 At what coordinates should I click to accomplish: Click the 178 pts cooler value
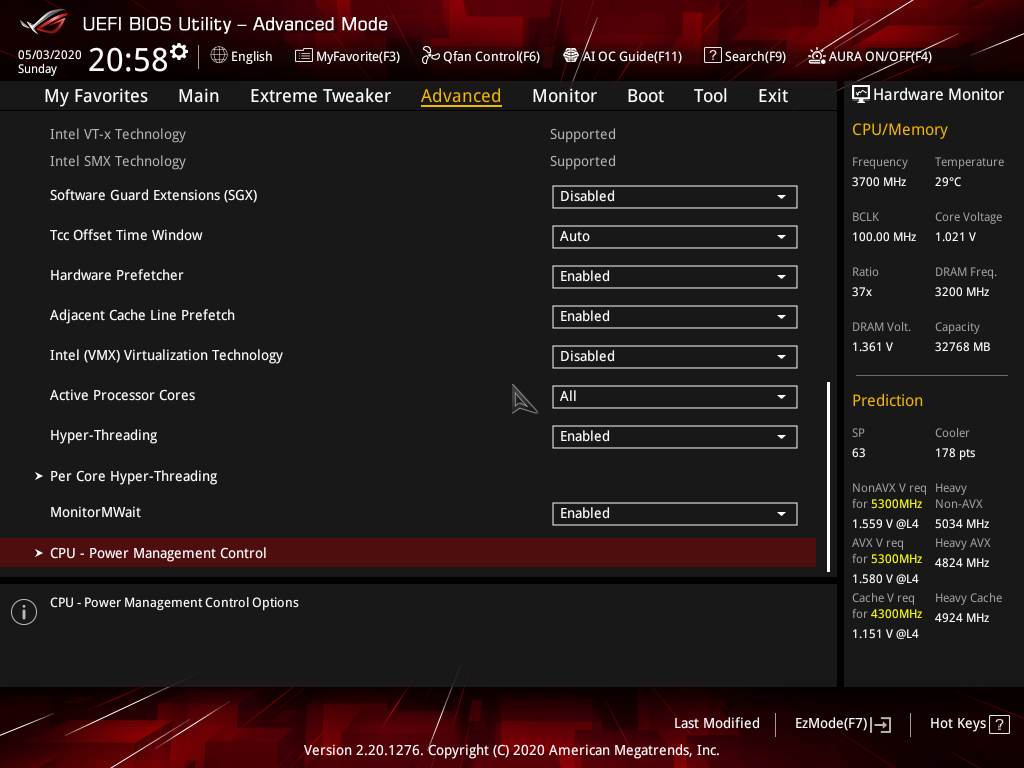click(x=955, y=453)
